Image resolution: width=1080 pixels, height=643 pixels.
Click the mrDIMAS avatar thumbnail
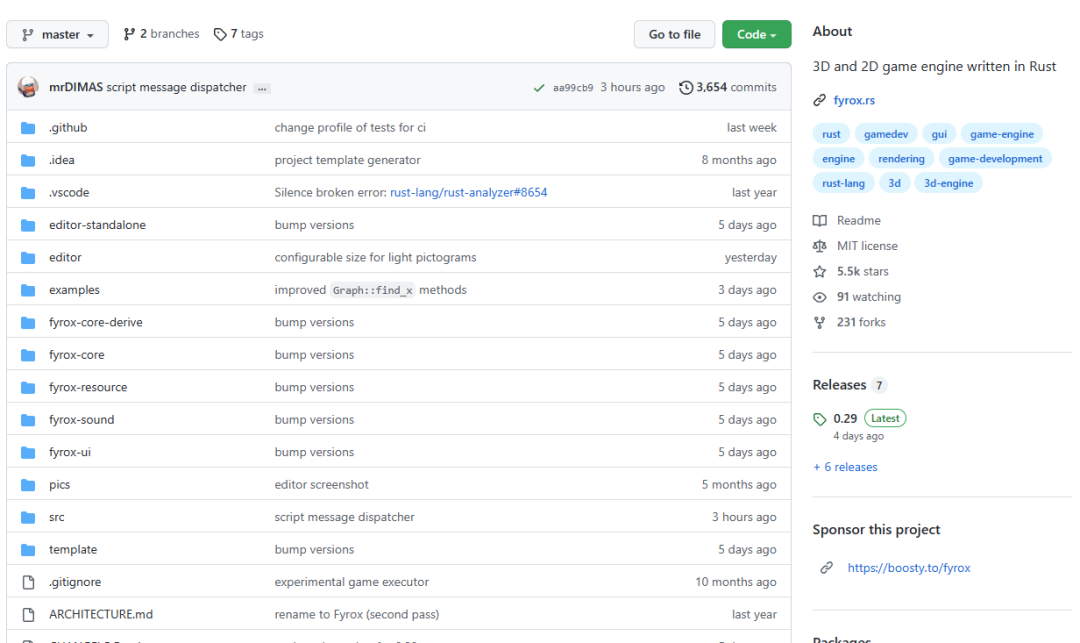click(x=27, y=87)
